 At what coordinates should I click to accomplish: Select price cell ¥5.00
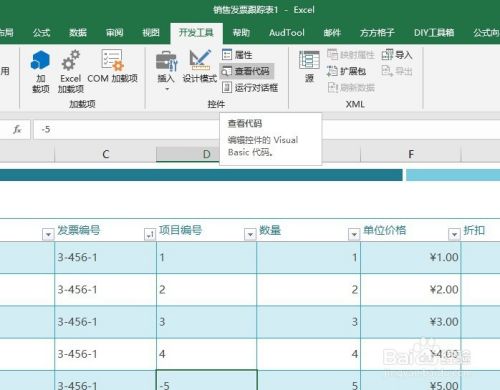411,380
